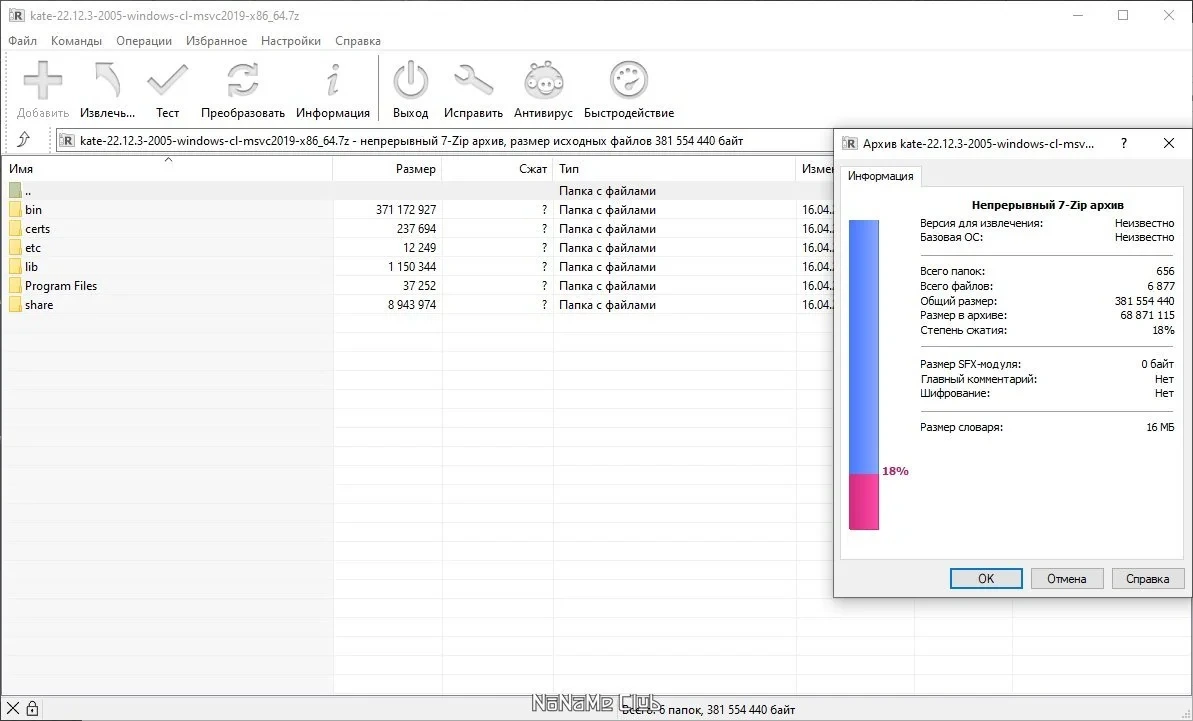Image resolution: width=1193 pixels, height=721 pixels.
Task: Click the lock icon in status bar
Action: (x=32, y=709)
